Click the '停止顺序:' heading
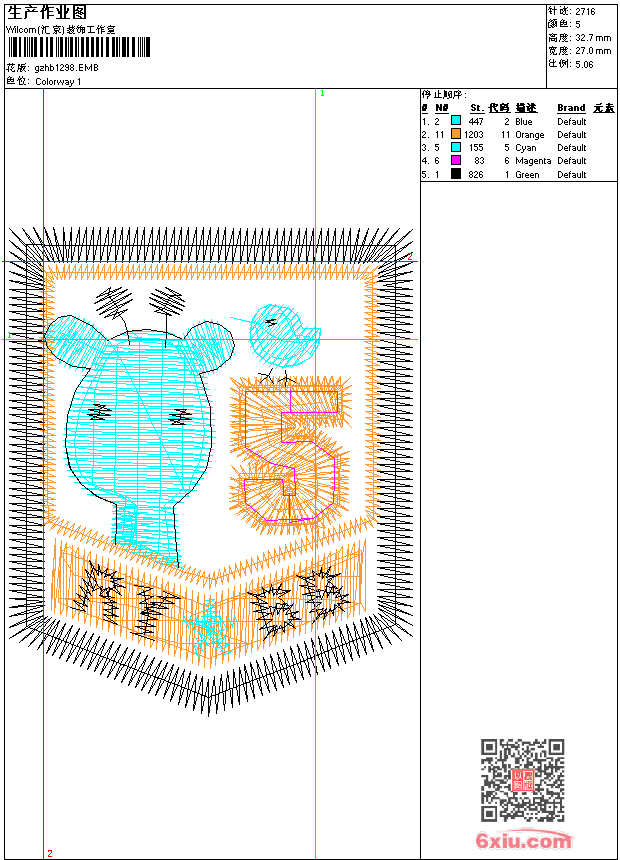The image size is (620, 860). pyautogui.click(x=444, y=94)
